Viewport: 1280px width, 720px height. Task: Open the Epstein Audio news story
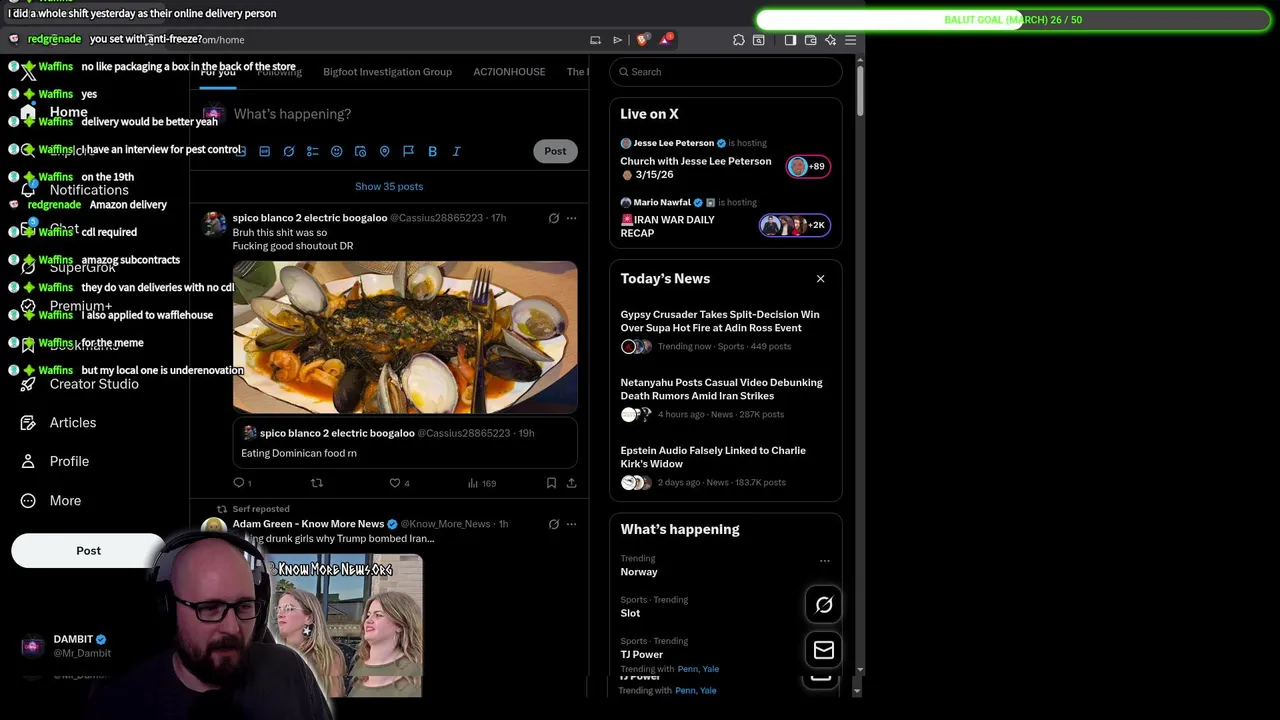pos(725,467)
